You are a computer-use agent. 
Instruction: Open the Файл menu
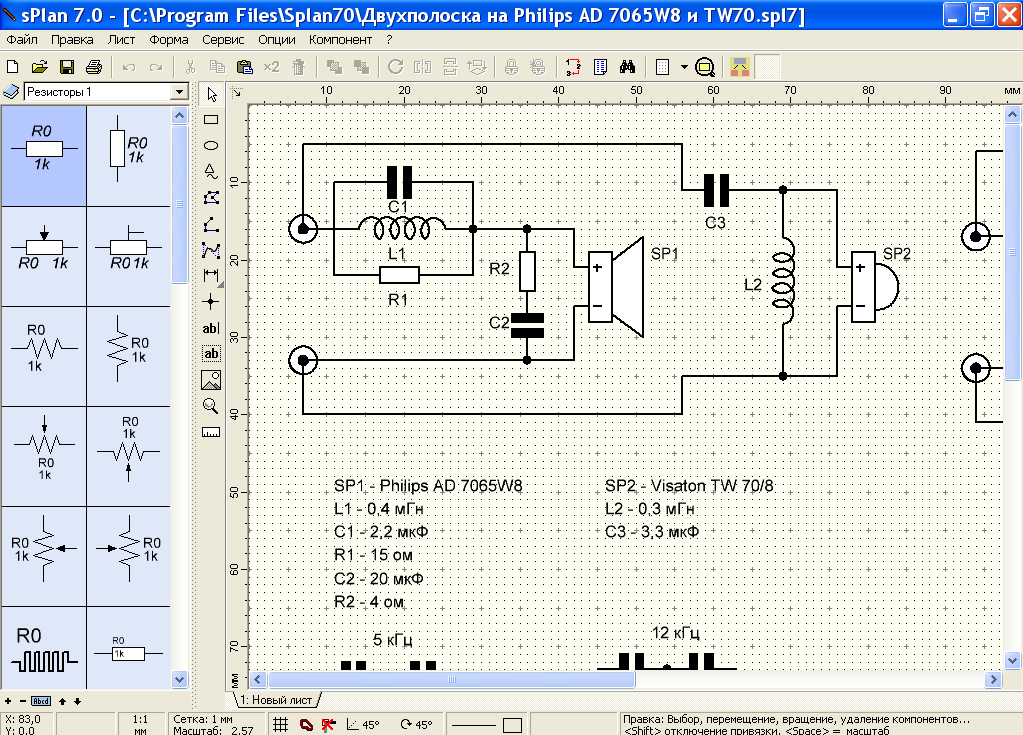(x=22, y=39)
